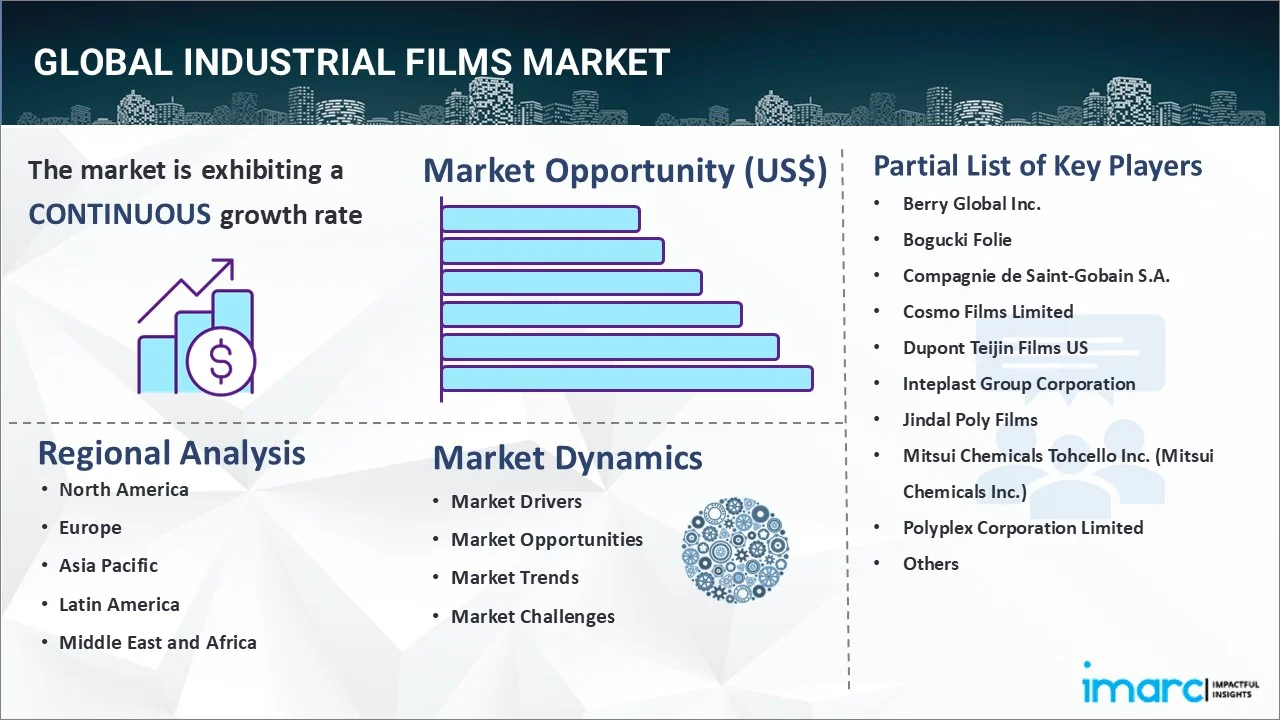Screen dimensions: 1280x720
Task: Select North America in Regional Analysis
Action: tap(123, 489)
